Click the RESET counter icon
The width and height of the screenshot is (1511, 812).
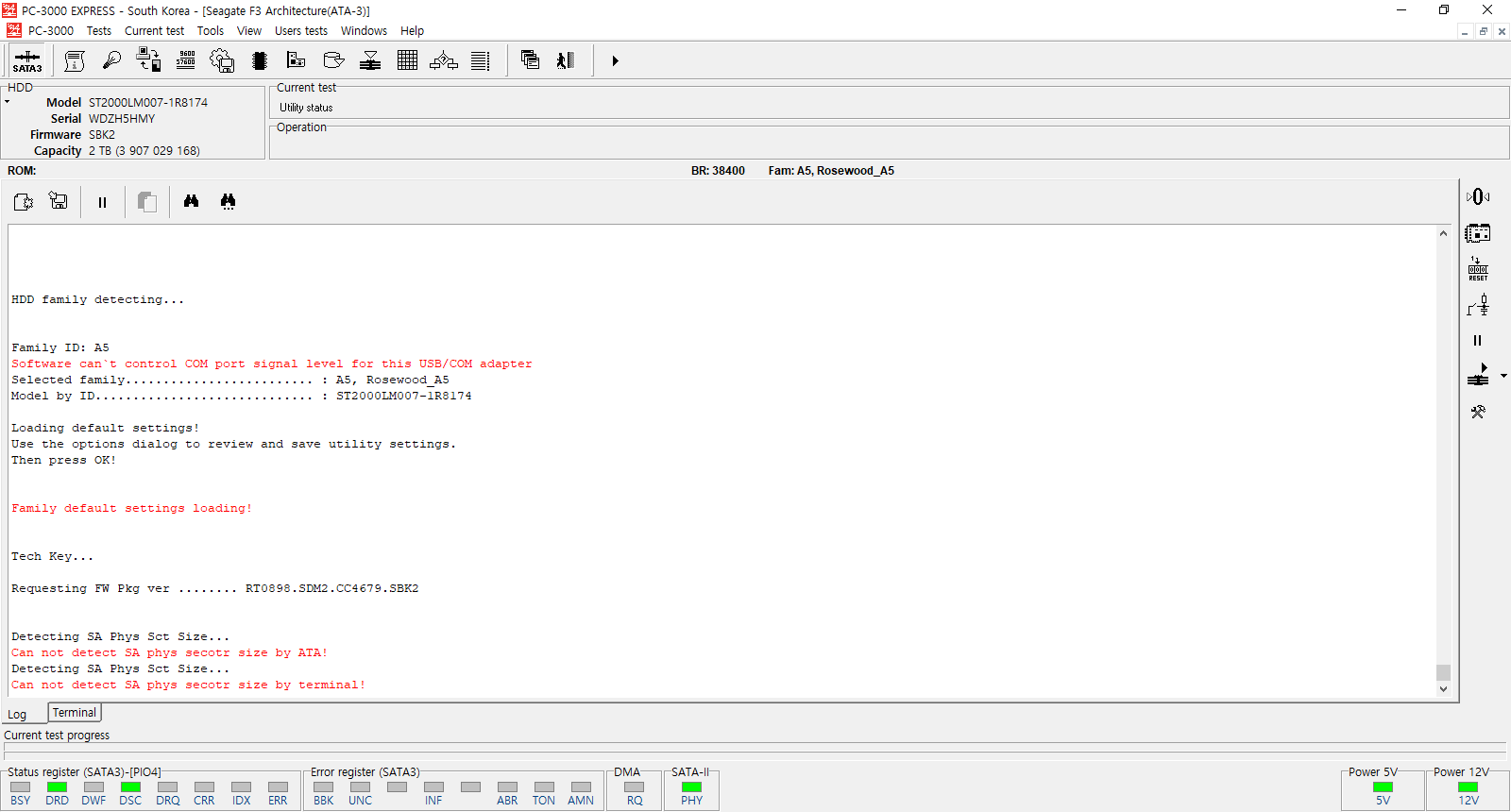coord(1478,269)
